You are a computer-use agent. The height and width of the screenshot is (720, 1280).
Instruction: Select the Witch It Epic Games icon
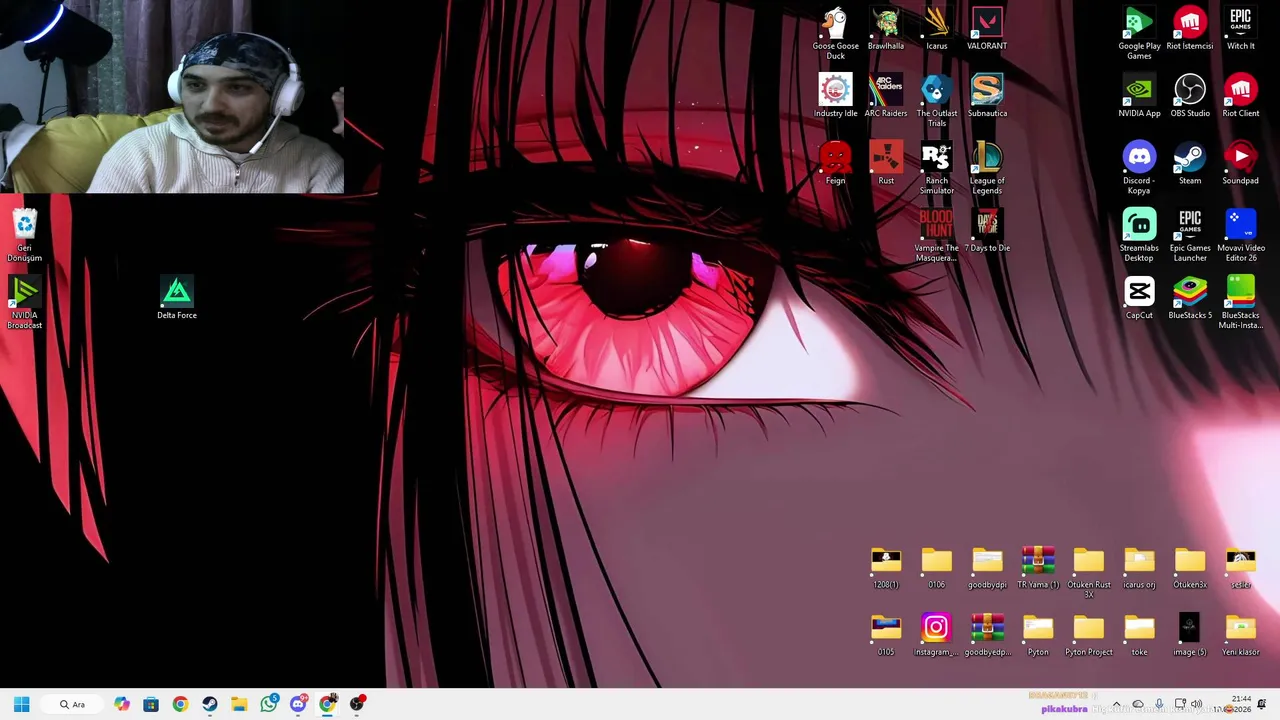(x=1240, y=29)
